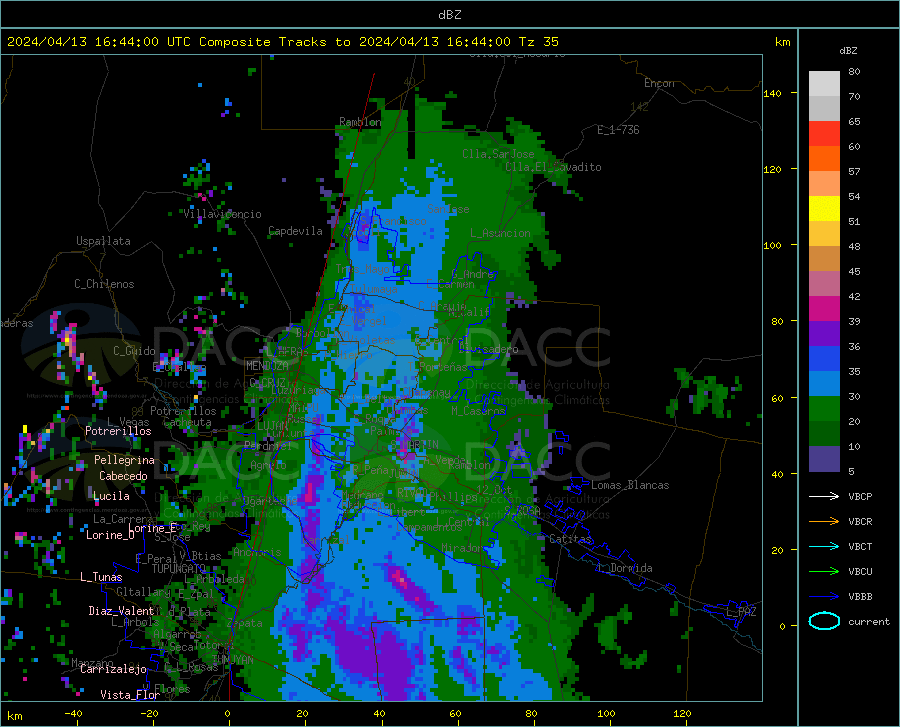Click the 'Lomas_Blancas' map label
900x727 pixels.
pyautogui.click(x=630, y=485)
